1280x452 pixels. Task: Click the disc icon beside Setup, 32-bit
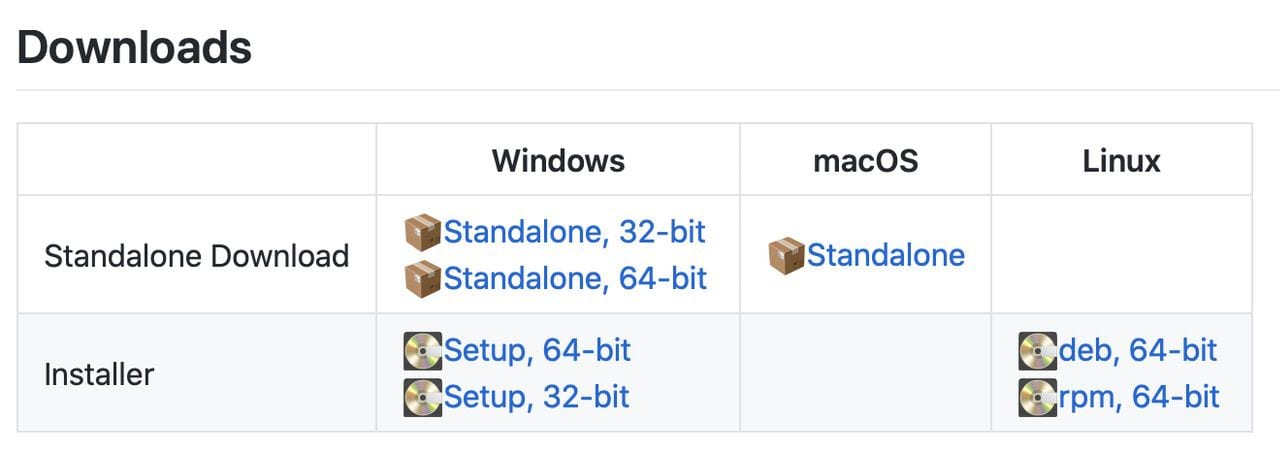coord(422,397)
